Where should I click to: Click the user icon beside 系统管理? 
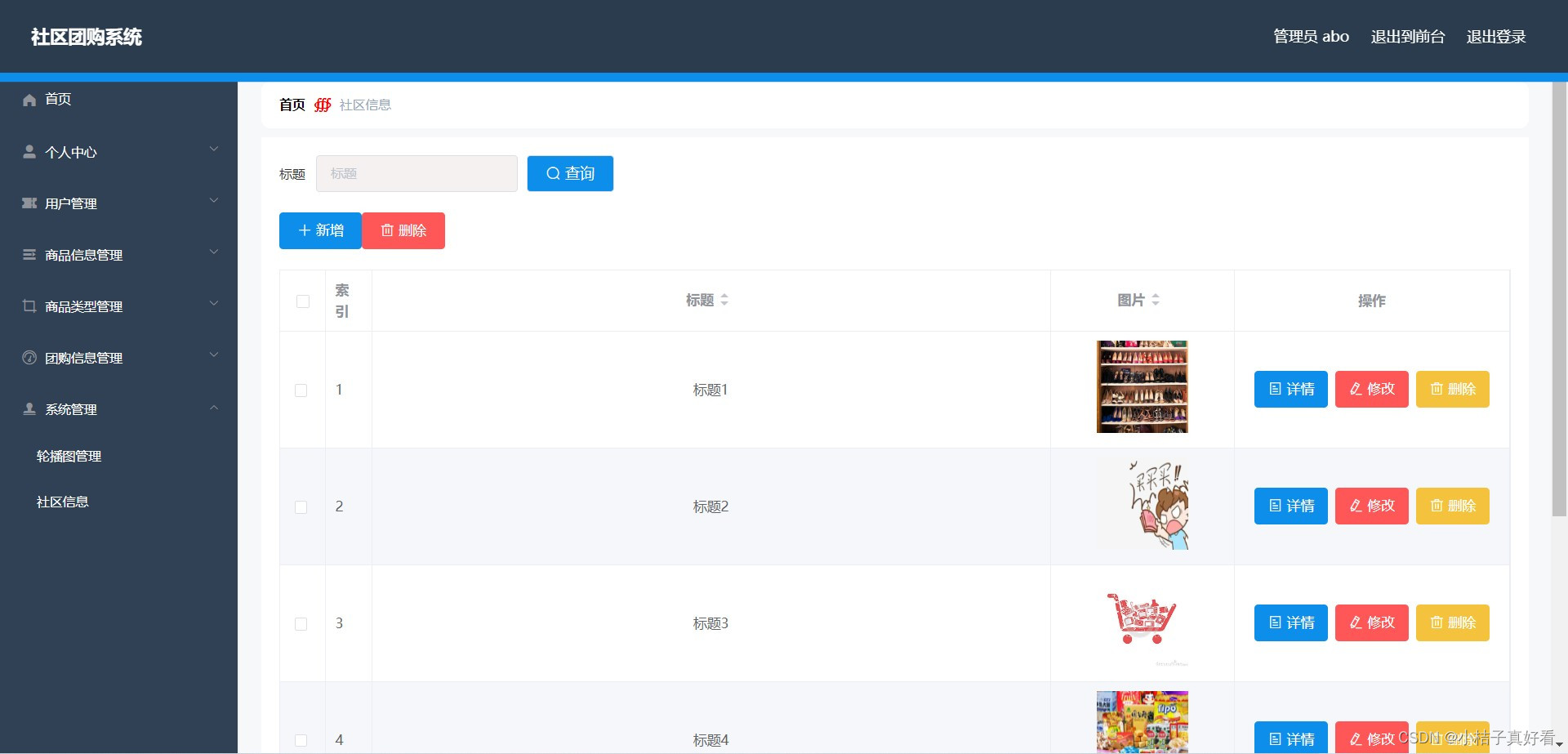[29, 408]
